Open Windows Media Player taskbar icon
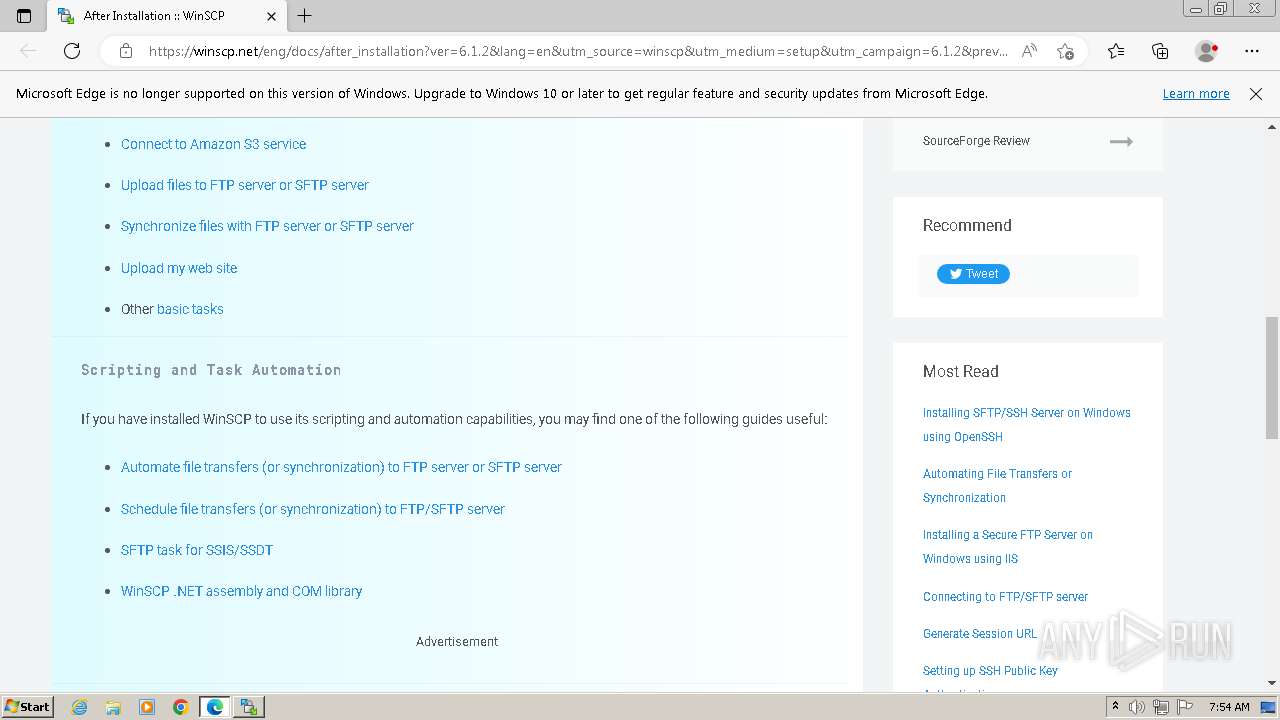 147,707
